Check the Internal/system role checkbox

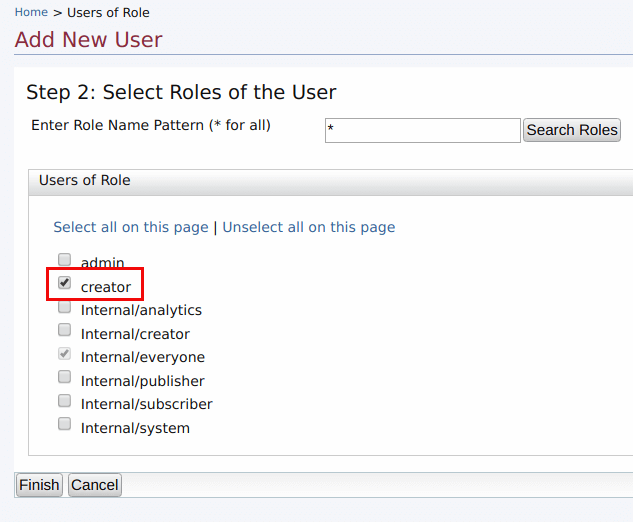65,424
